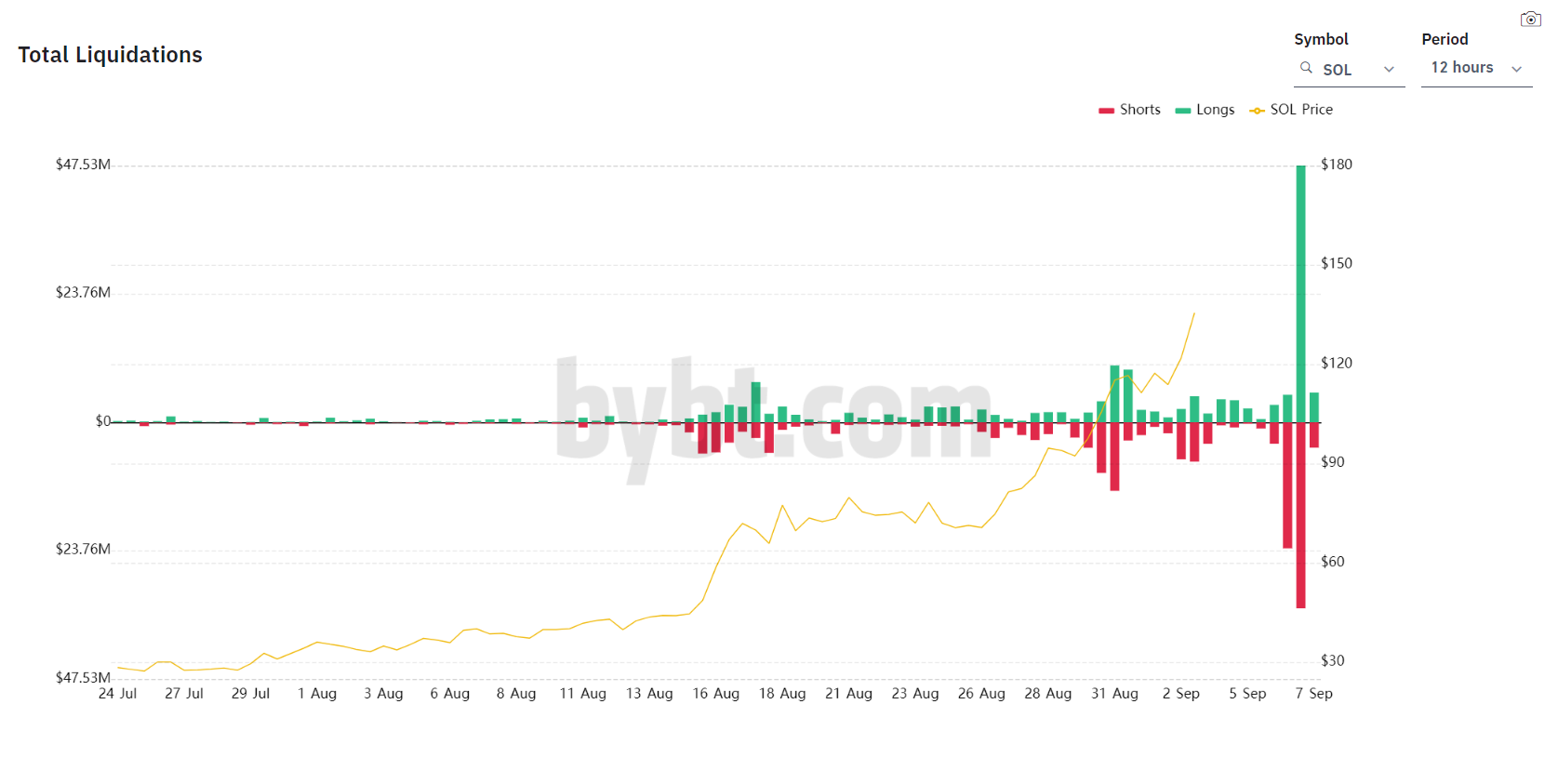
Task: Click the top $47.53M axis label
Action: (83, 165)
